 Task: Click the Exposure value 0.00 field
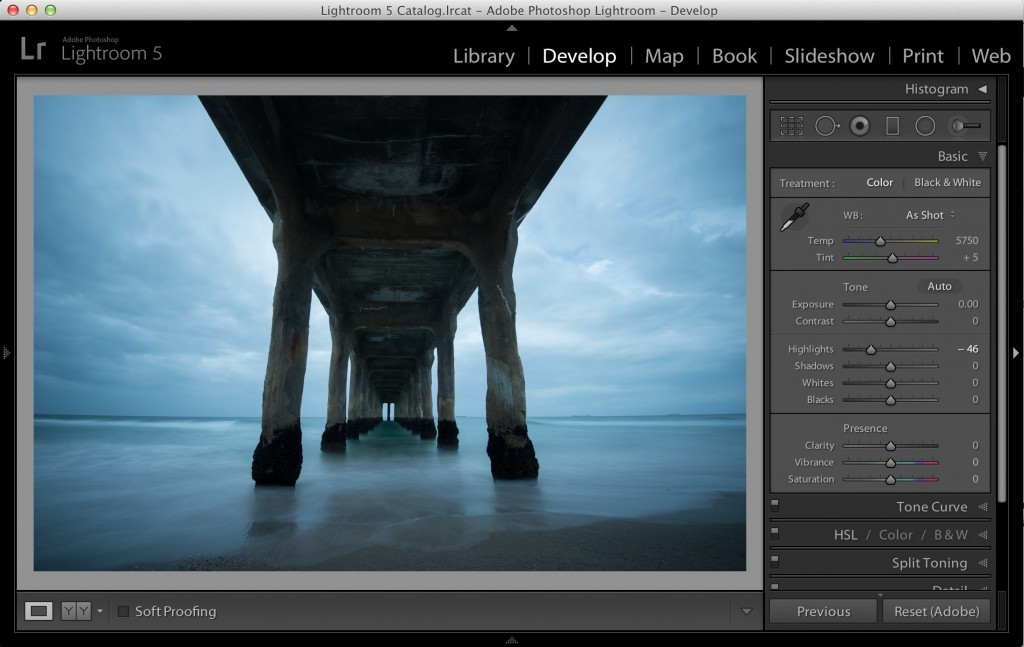point(968,304)
